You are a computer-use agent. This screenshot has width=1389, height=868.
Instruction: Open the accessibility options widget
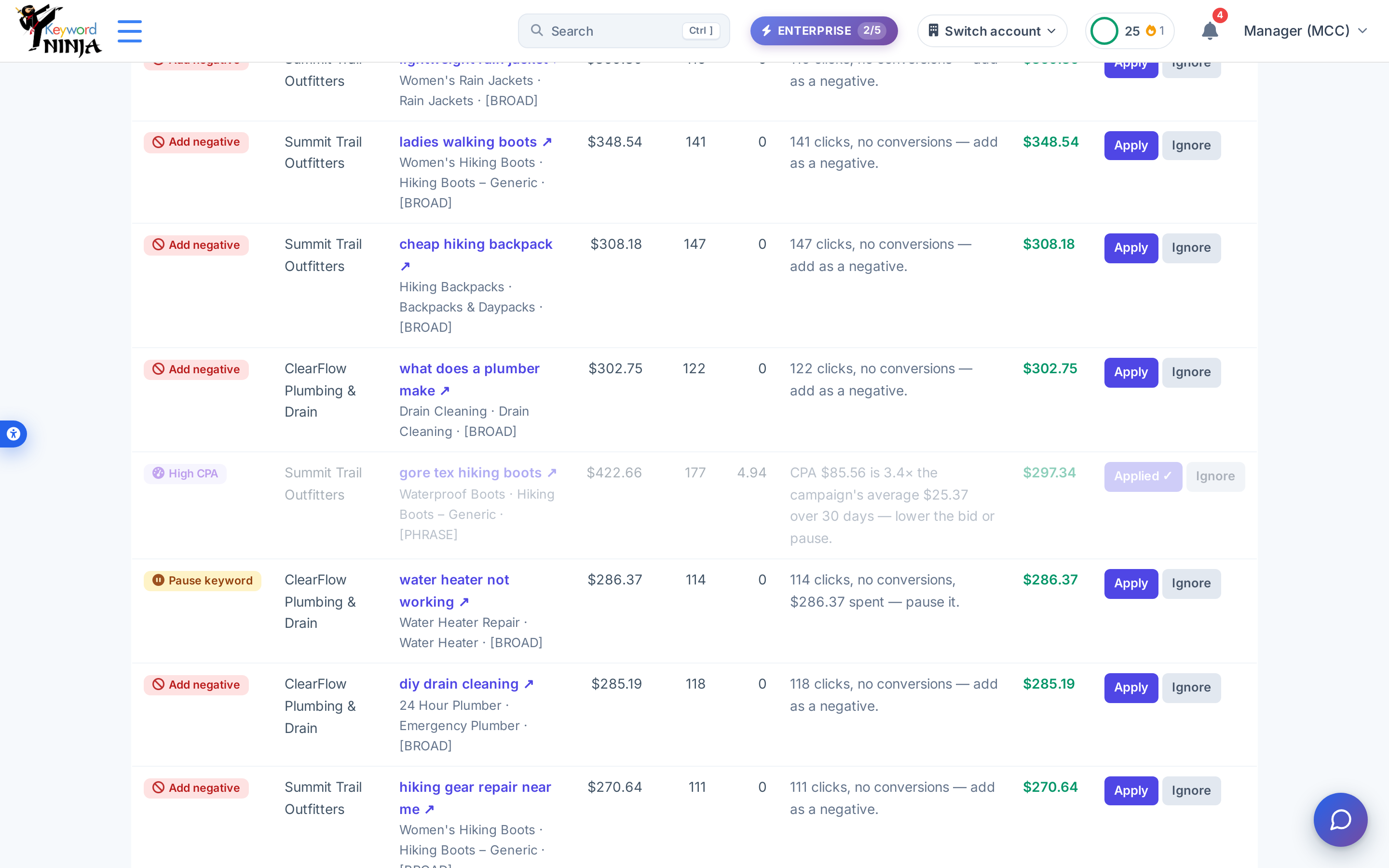pyautogui.click(x=13, y=434)
